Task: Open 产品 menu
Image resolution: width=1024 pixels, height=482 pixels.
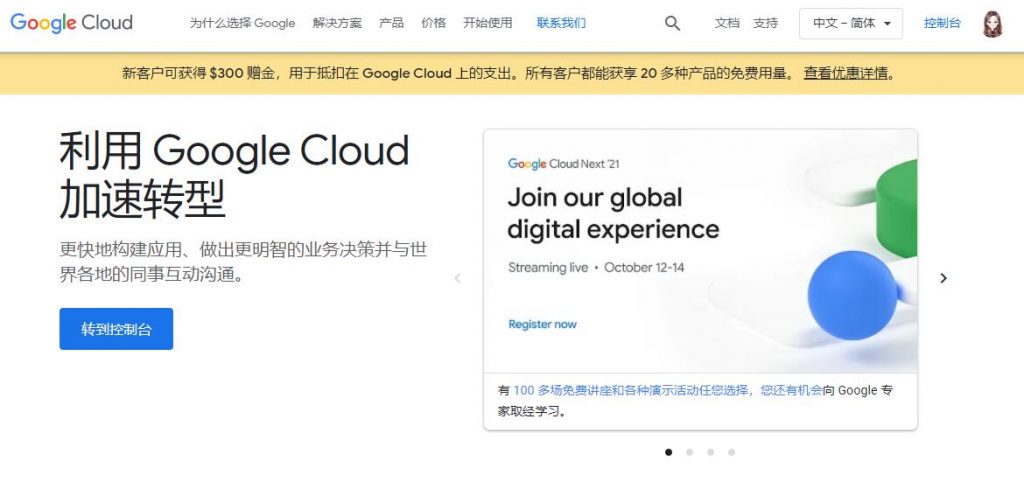Action: 391,23
